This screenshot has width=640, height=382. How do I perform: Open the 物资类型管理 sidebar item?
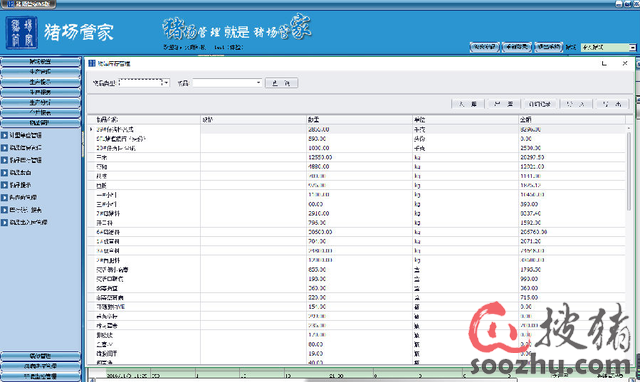click(25, 147)
